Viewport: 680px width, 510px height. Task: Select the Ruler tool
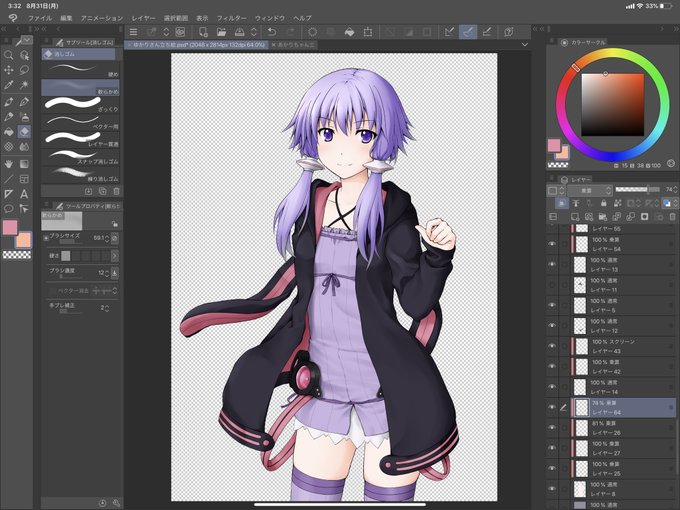click(x=8, y=193)
